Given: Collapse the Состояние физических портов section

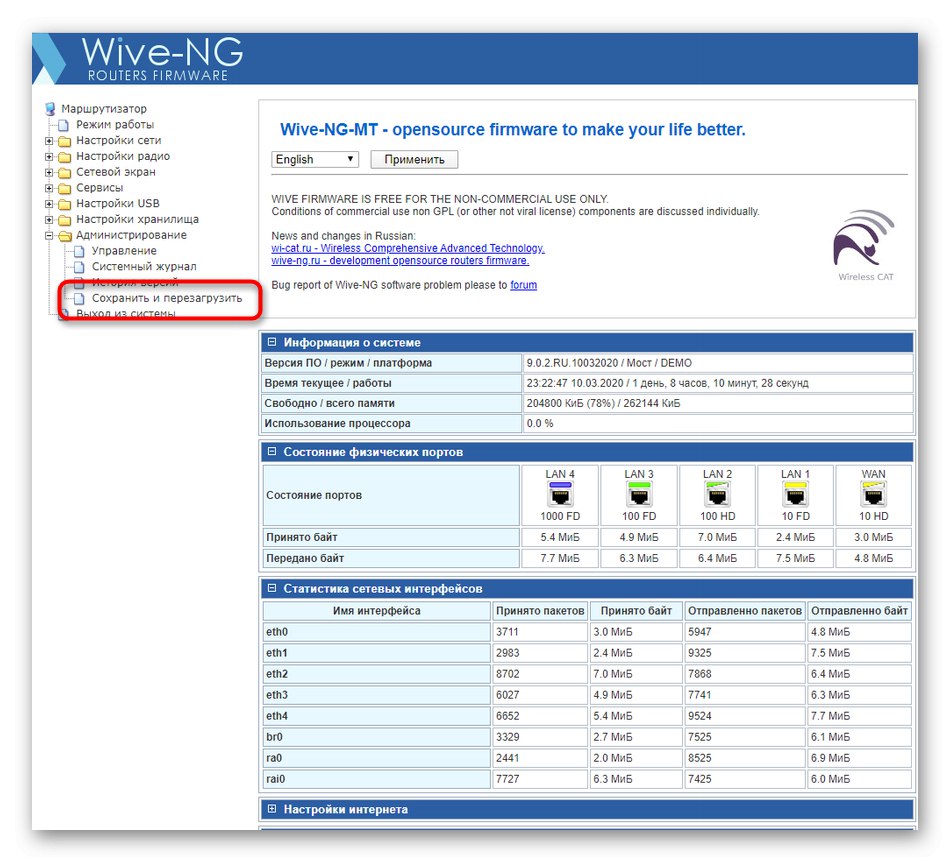Looking at the screenshot, I should tap(272, 451).
